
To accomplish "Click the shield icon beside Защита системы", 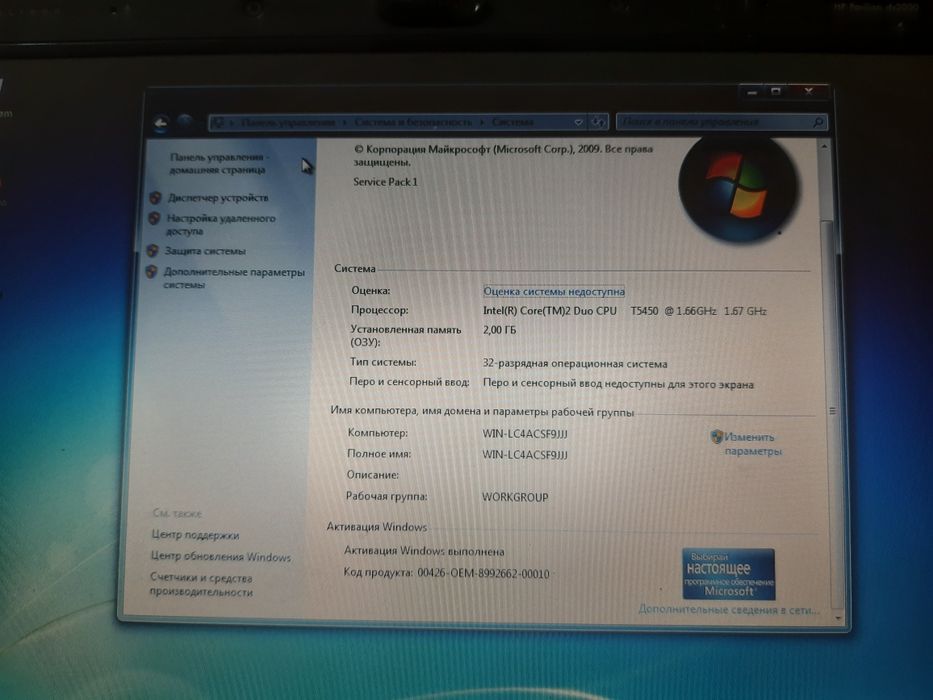I will 152,251.
